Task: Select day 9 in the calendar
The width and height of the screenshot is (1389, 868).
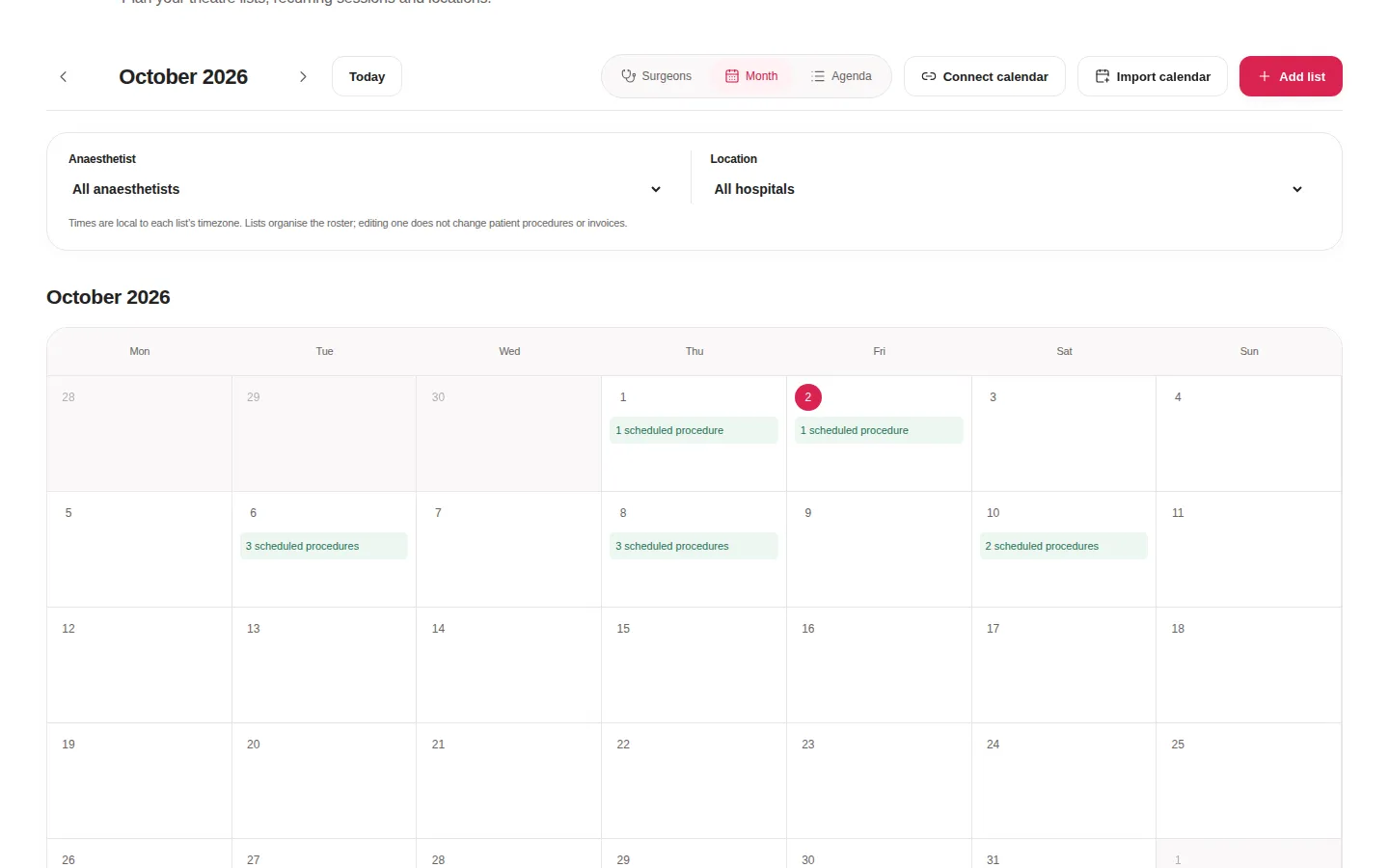Action: pos(808,513)
